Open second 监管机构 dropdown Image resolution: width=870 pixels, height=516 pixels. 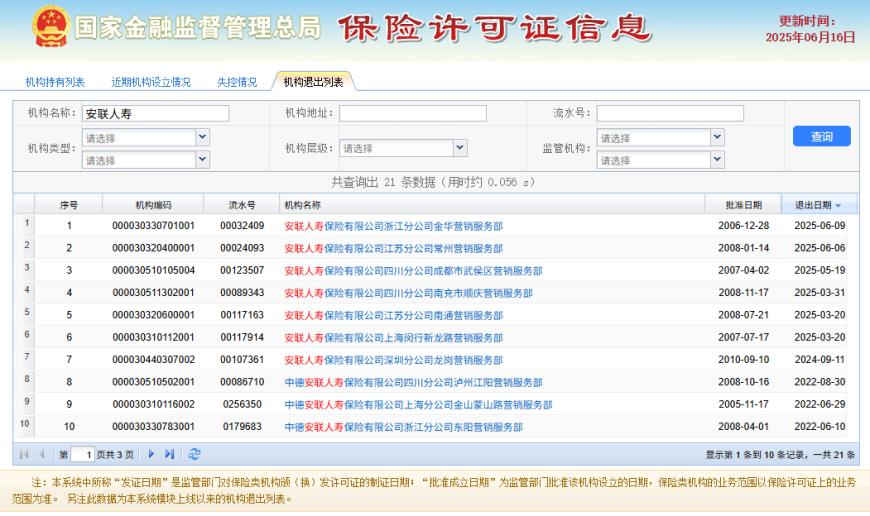pyautogui.click(x=717, y=160)
